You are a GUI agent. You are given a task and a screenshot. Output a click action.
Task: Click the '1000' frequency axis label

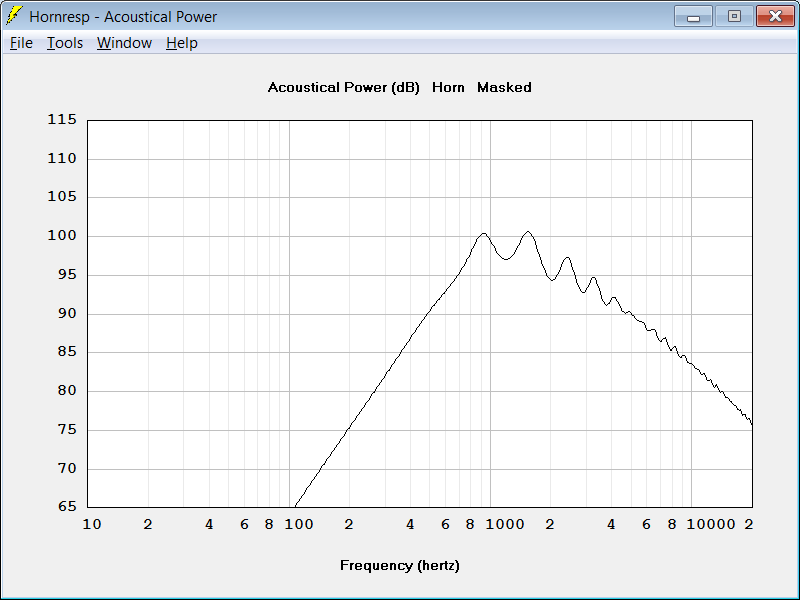[x=505, y=524]
